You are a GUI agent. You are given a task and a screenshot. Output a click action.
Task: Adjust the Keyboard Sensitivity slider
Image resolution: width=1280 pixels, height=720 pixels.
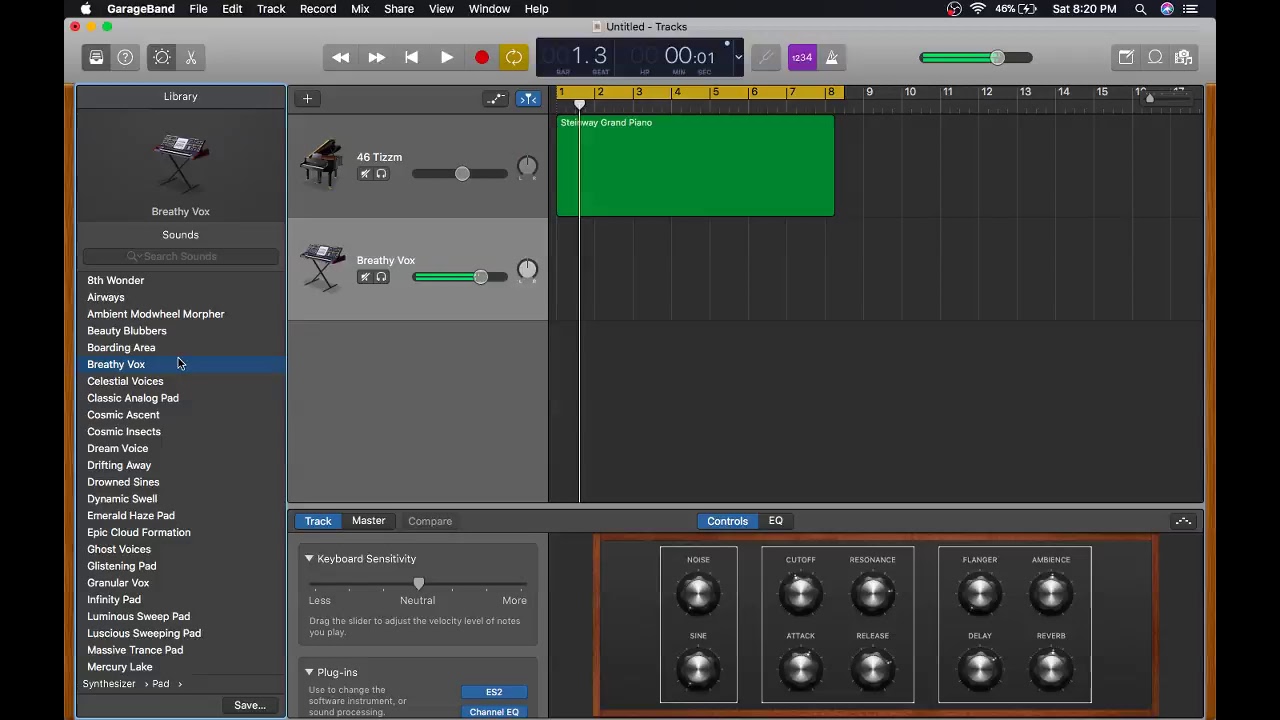(418, 583)
